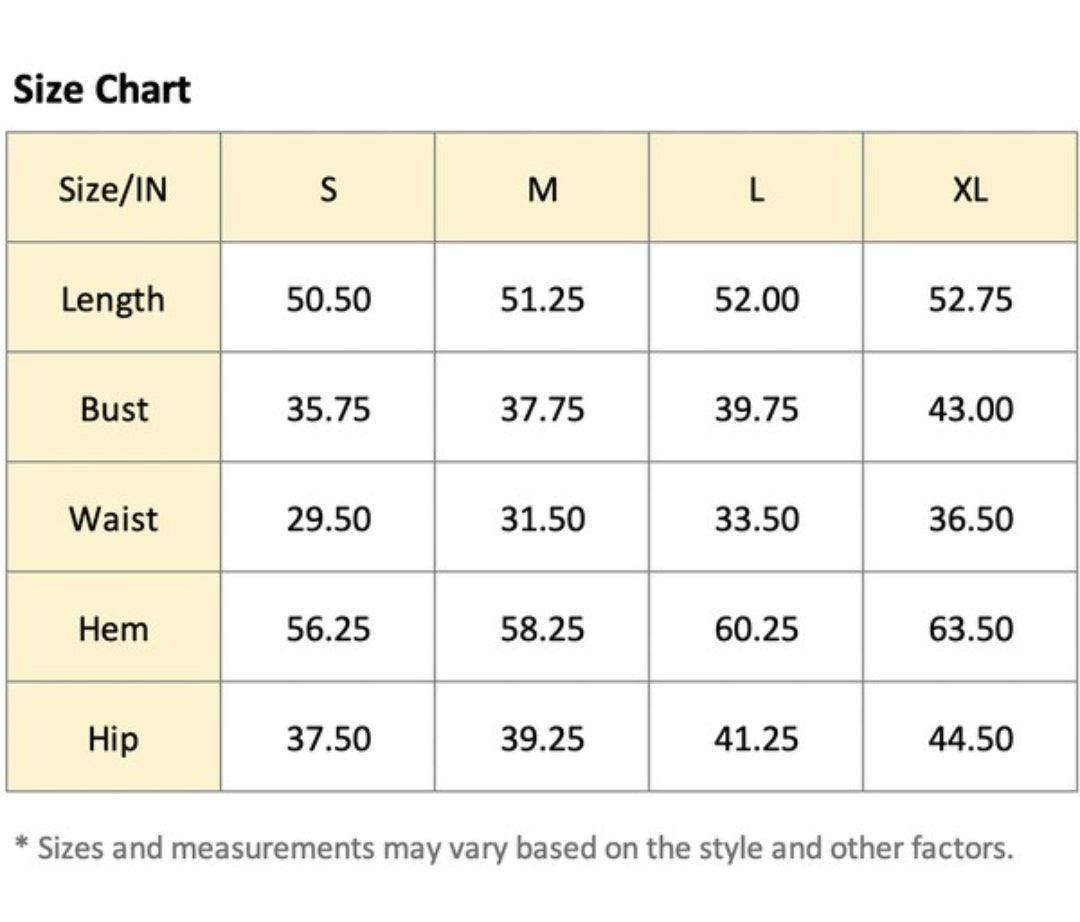
Task: Select the Length row label
Action: [x=113, y=299]
